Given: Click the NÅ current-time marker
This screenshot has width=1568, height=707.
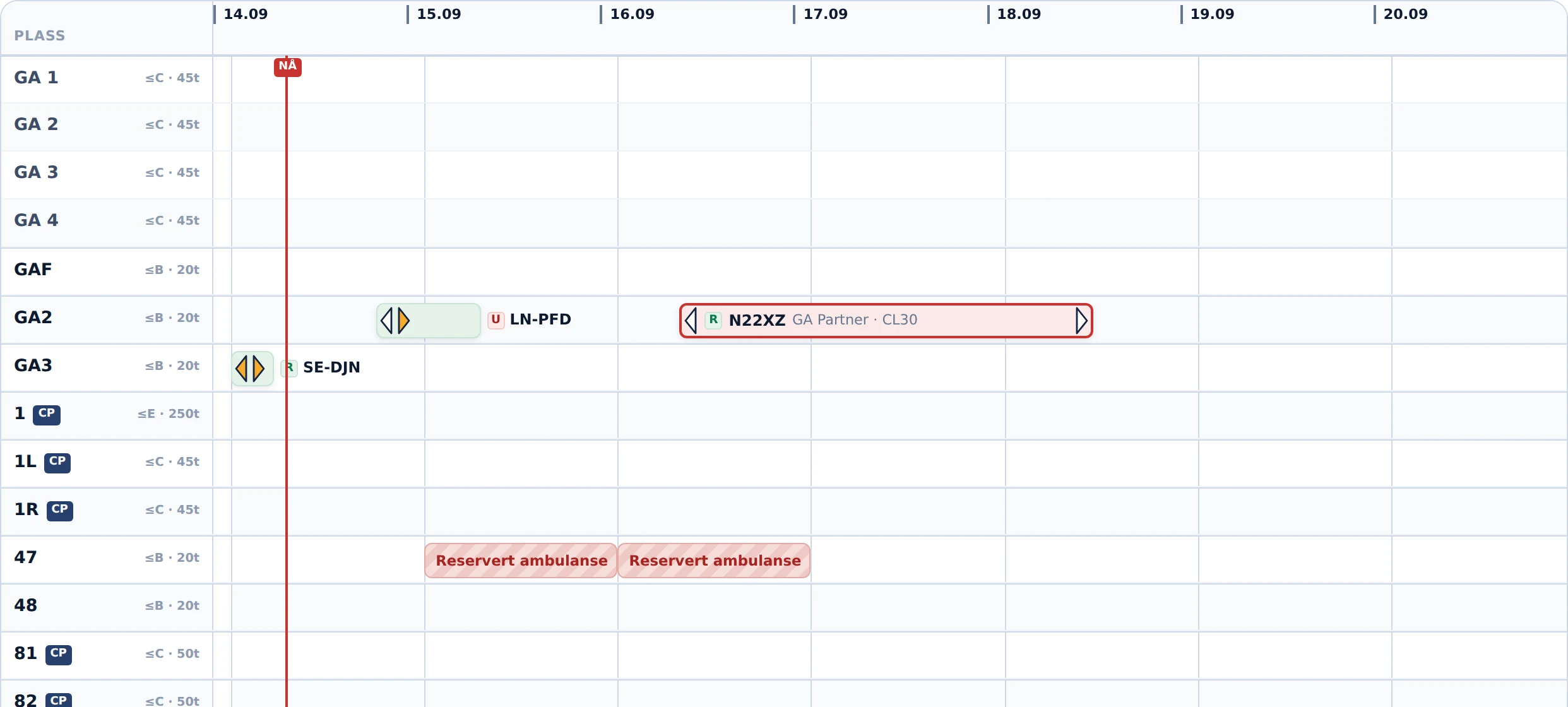Looking at the screenshot, I should point(287,66).
